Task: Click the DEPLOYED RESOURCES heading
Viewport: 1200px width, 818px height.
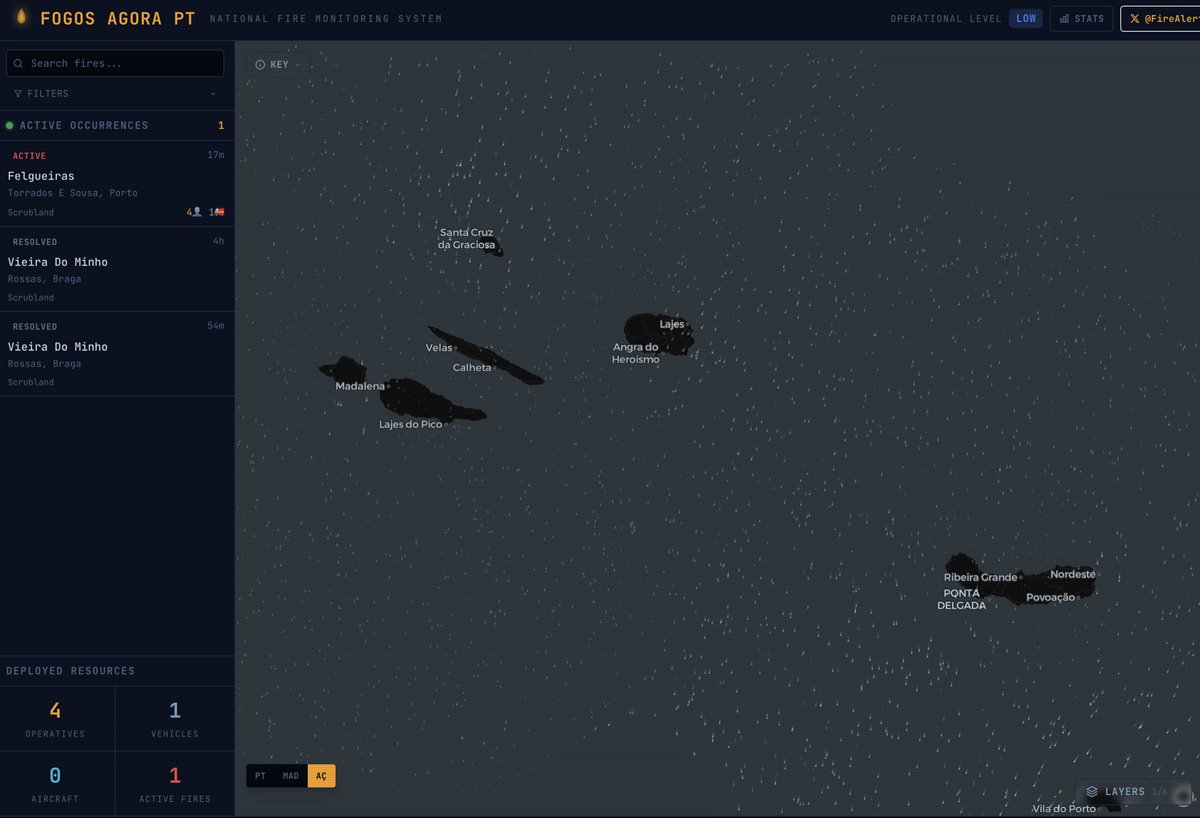Action: coord(70,671)
